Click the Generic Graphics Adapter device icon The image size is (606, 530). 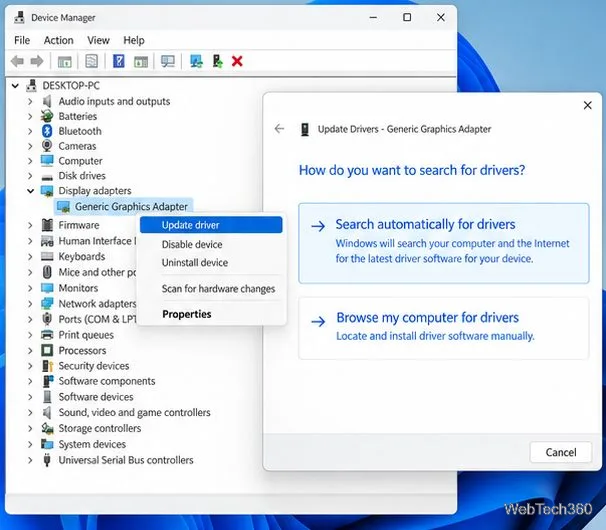(x=63, y=206)
